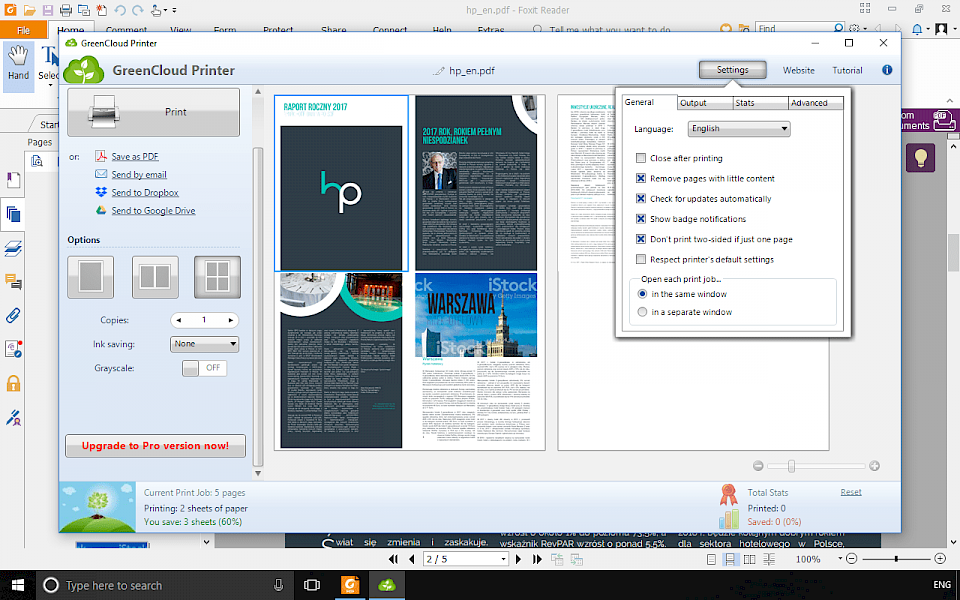Uncheck Check for updates automatically

click(640, 198)
